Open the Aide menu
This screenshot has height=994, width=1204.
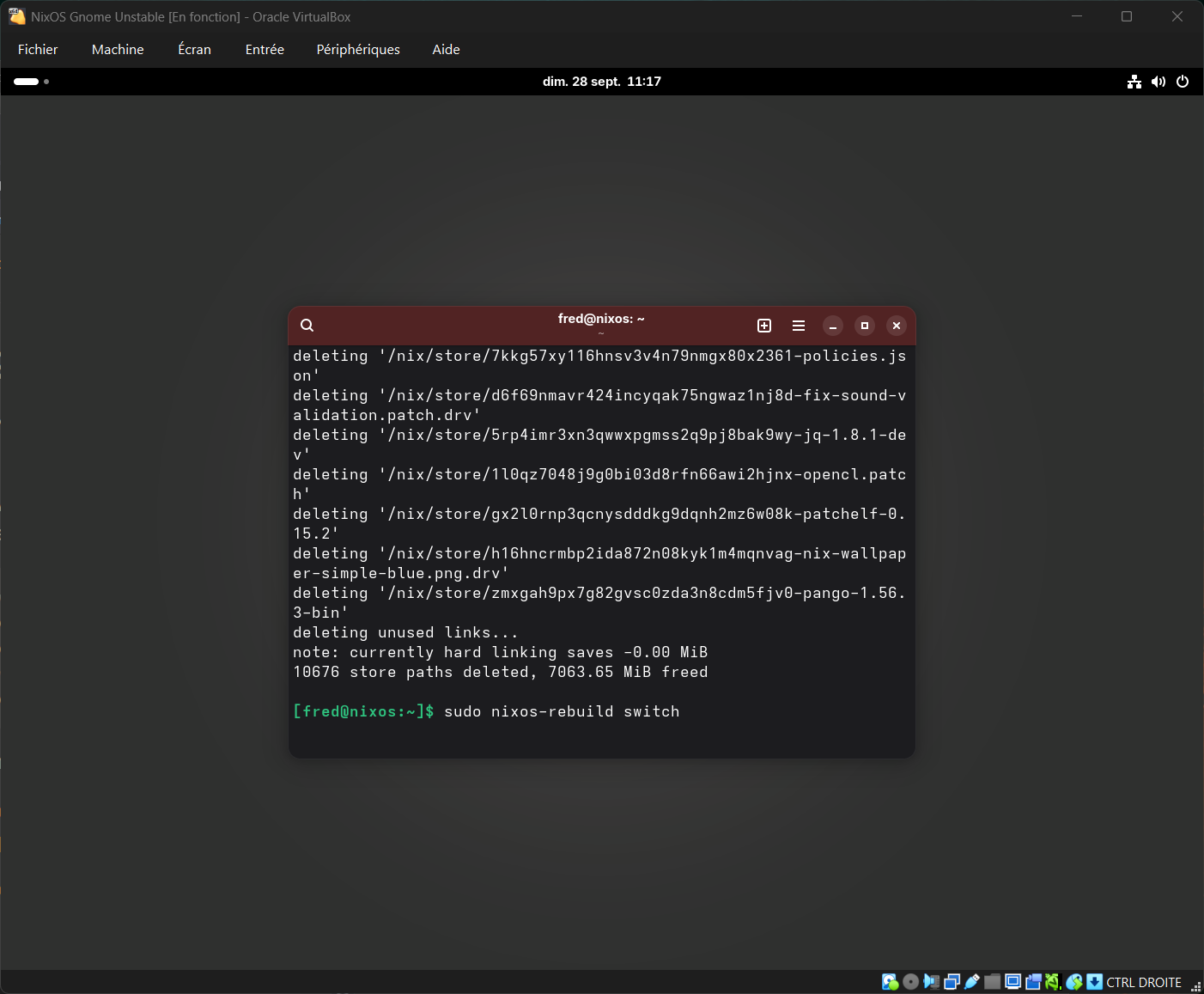[x=446, y=50]
